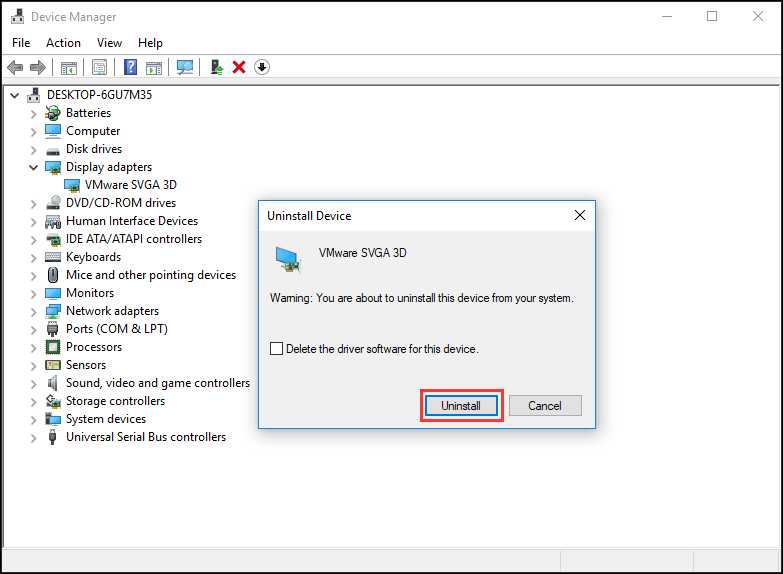Select the Display adapters label
Screen dimensions: 783x574
109,167
